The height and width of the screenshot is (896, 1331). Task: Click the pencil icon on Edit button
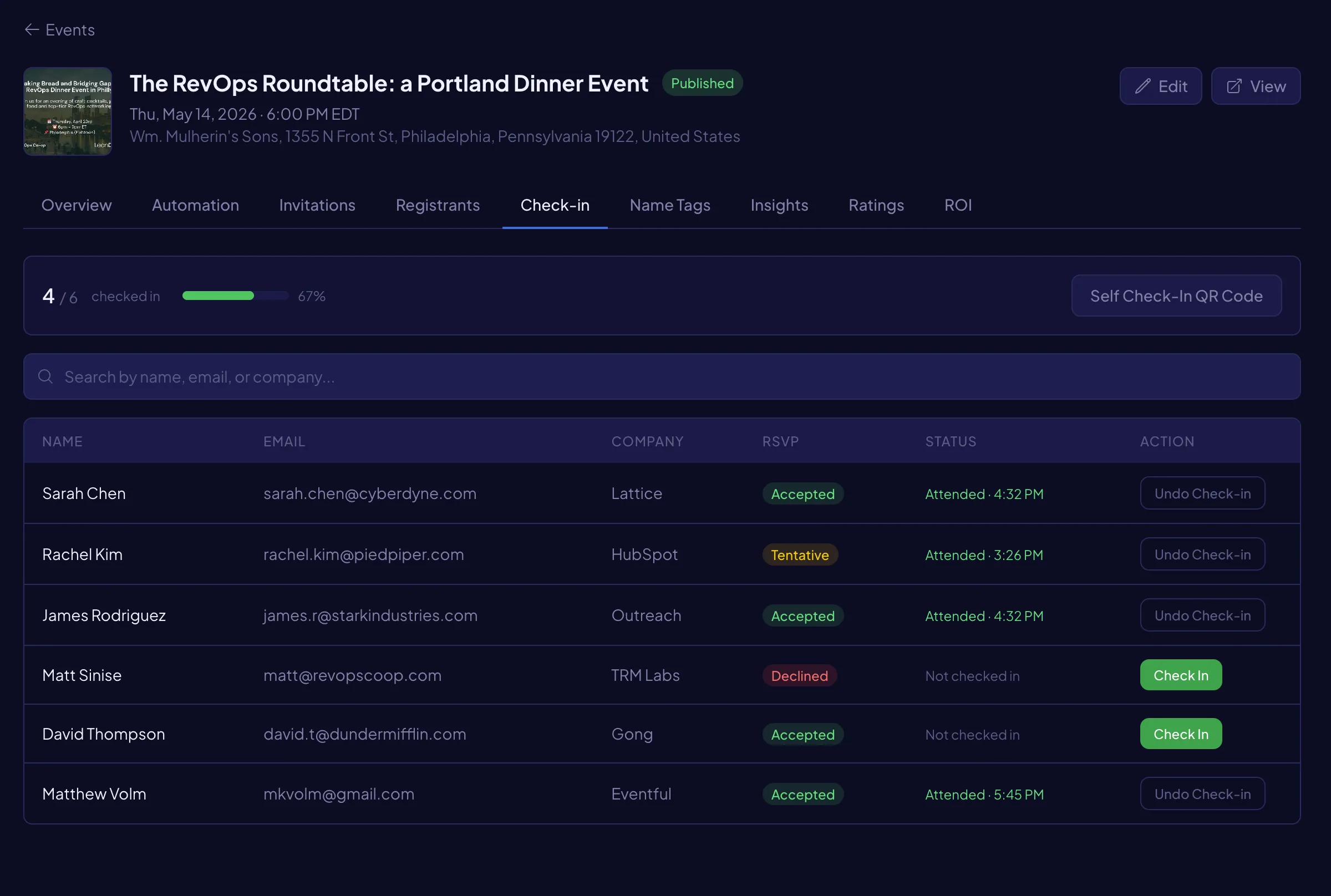coord(1142,86)
